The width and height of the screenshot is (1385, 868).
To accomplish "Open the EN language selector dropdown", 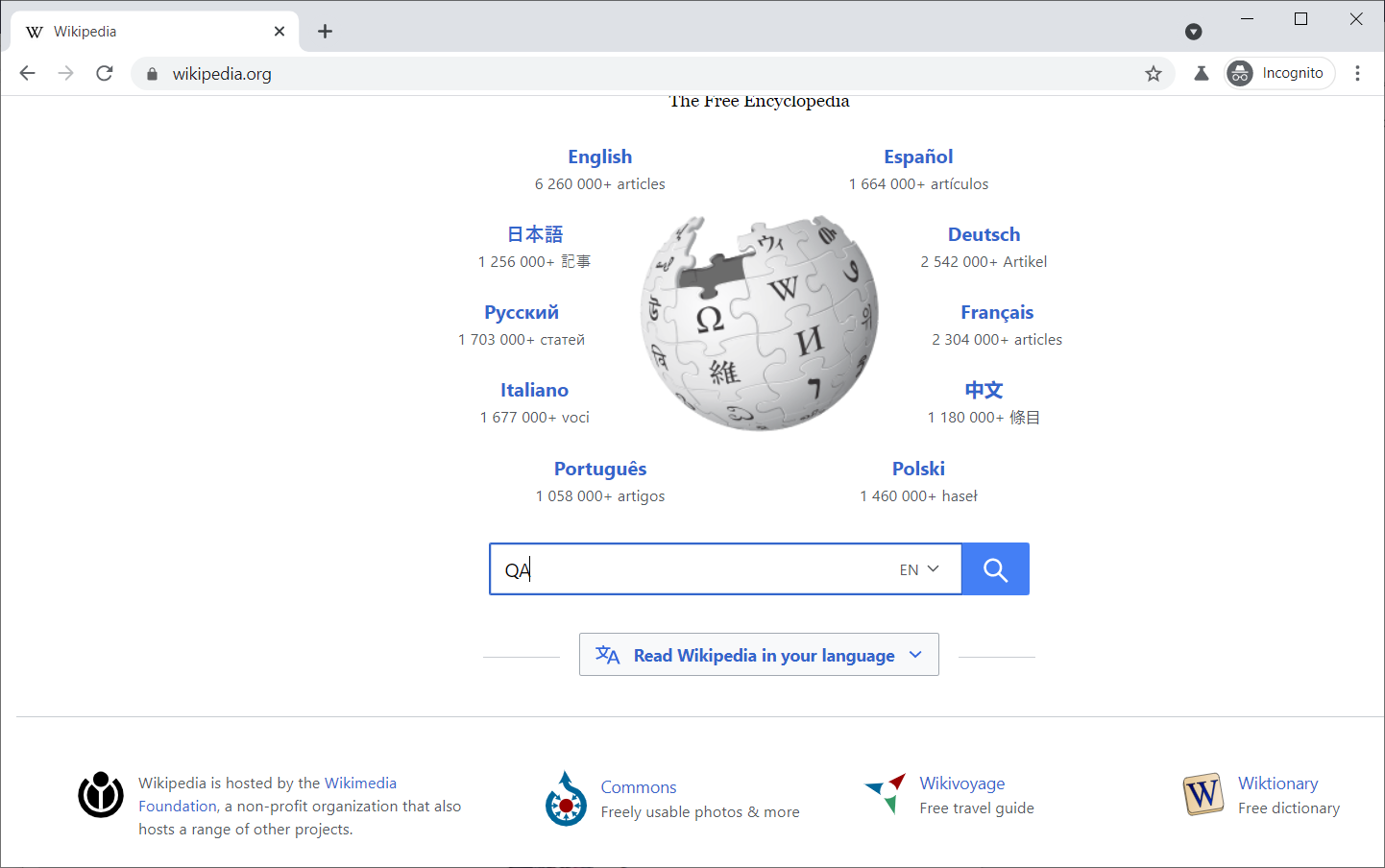I will click(x=916, y=568).
